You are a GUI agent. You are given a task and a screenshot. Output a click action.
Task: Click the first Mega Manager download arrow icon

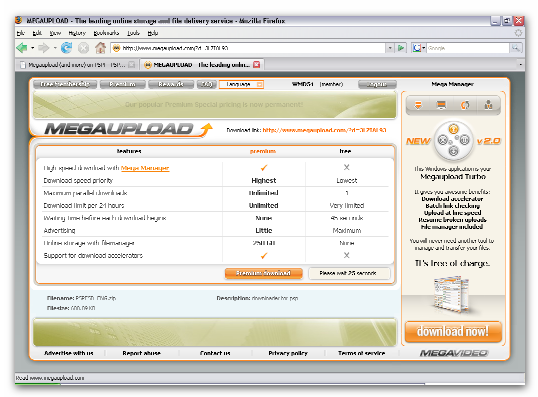point(418,105)
